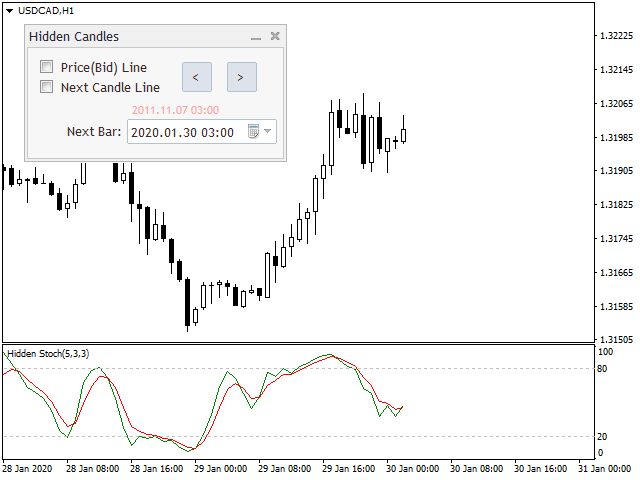The image size is (640, 480).
Task: Click the pink 2011.11.07 03:00 date text
Action: pyautogui.click(x=176, y=110)
